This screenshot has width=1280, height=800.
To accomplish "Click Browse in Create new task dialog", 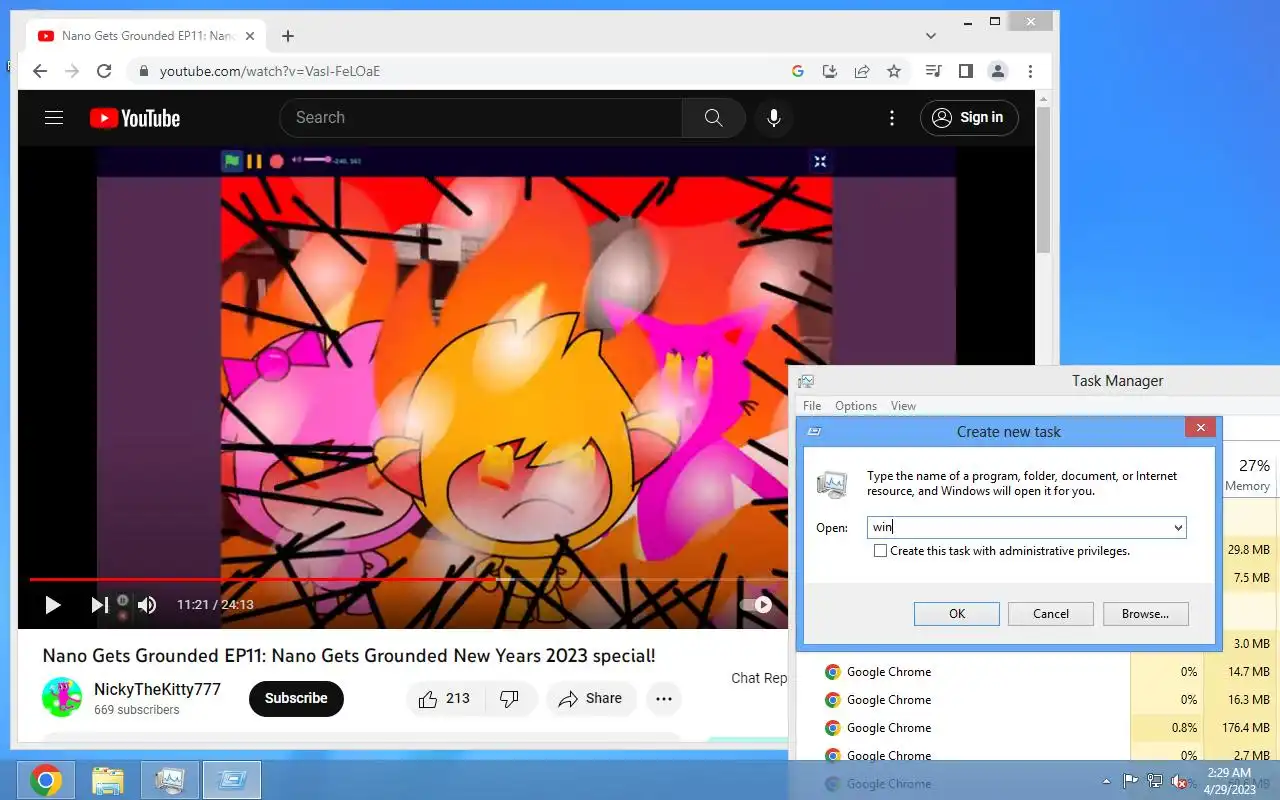I will coord(1145,614).
